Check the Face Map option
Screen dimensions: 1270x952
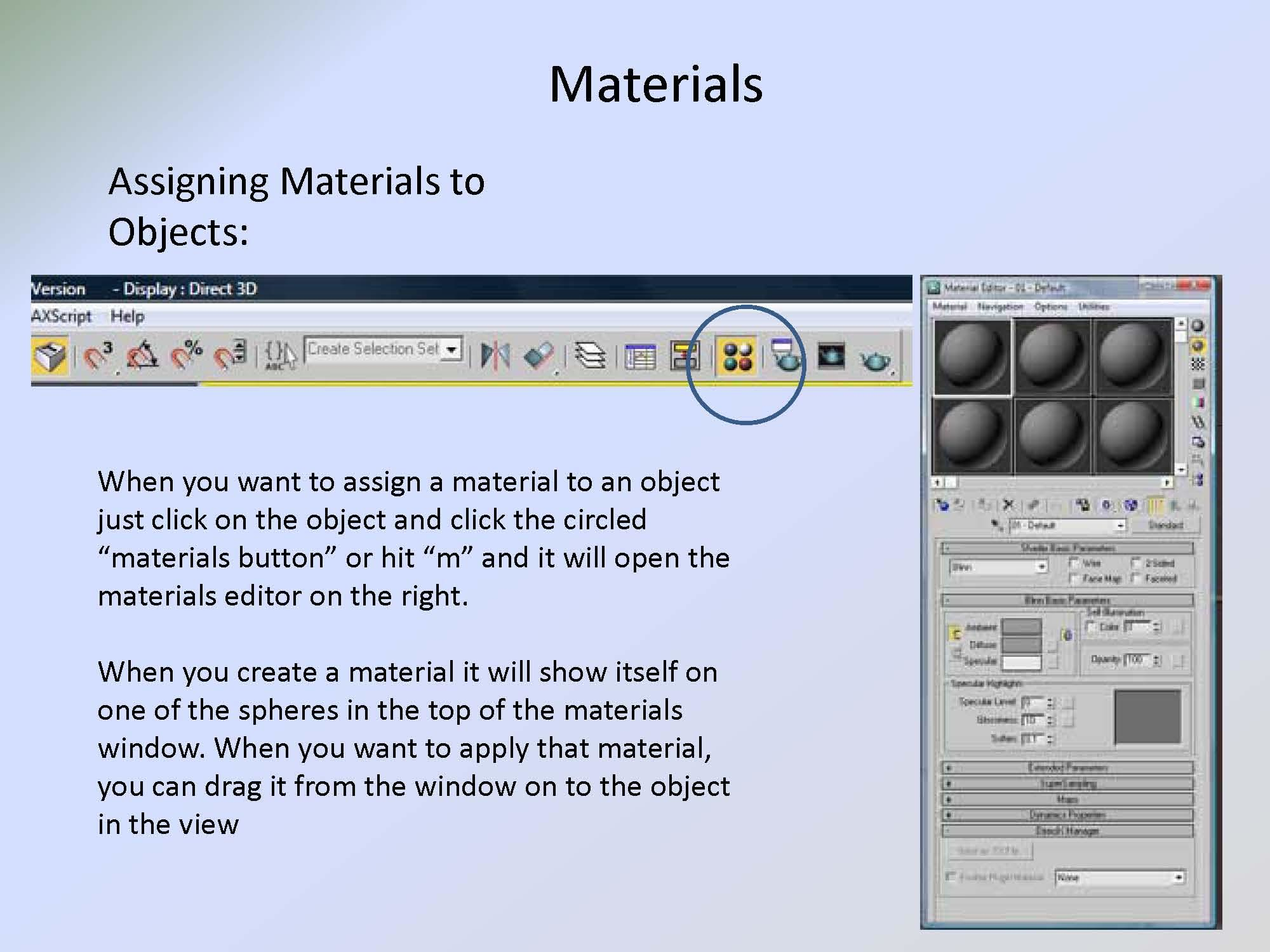[1074, 578]
